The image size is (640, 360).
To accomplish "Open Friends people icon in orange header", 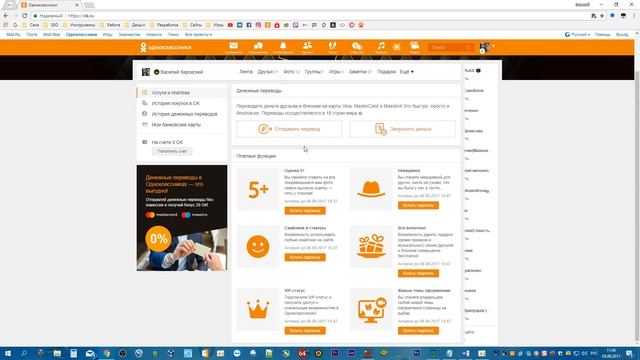I will [x=307, y=47].
